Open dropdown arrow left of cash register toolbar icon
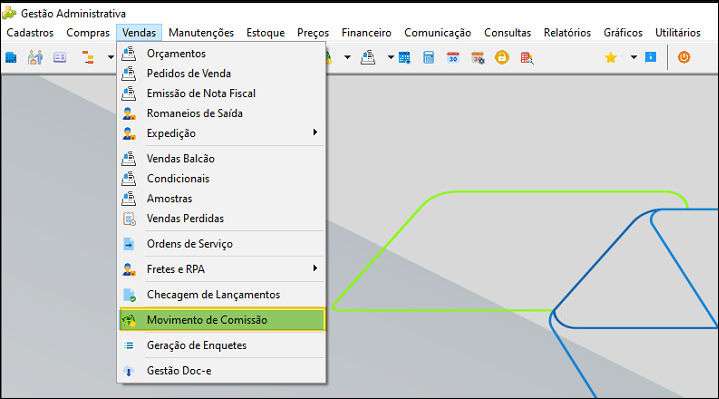 click(347, 58)
